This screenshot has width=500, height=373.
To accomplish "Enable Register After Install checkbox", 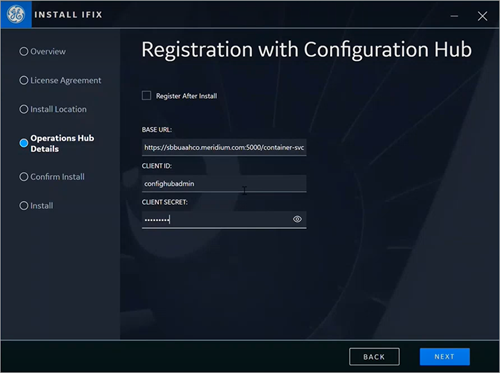I will coord(146,96).
